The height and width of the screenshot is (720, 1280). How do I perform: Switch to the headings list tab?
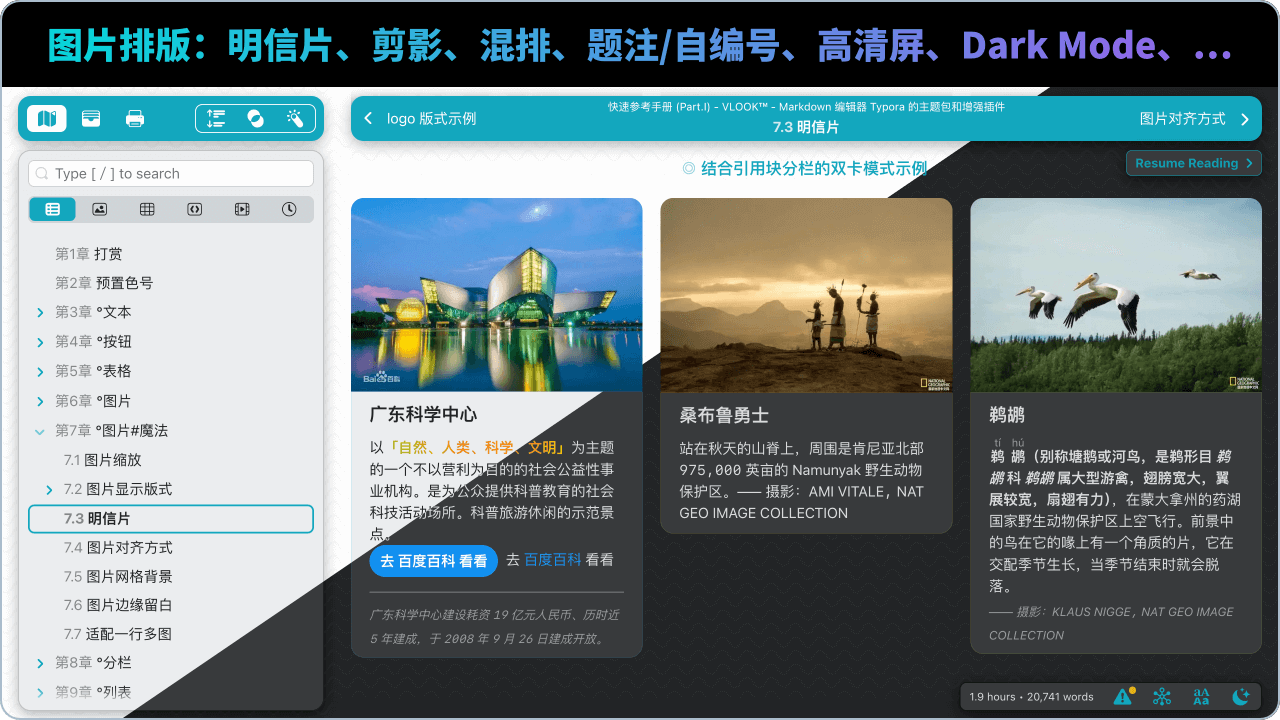(52, 209)
